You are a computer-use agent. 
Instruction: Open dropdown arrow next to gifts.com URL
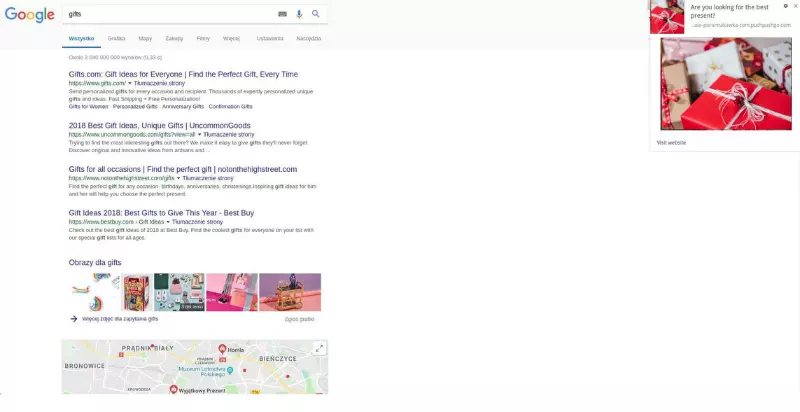click(x=130, y=83)
